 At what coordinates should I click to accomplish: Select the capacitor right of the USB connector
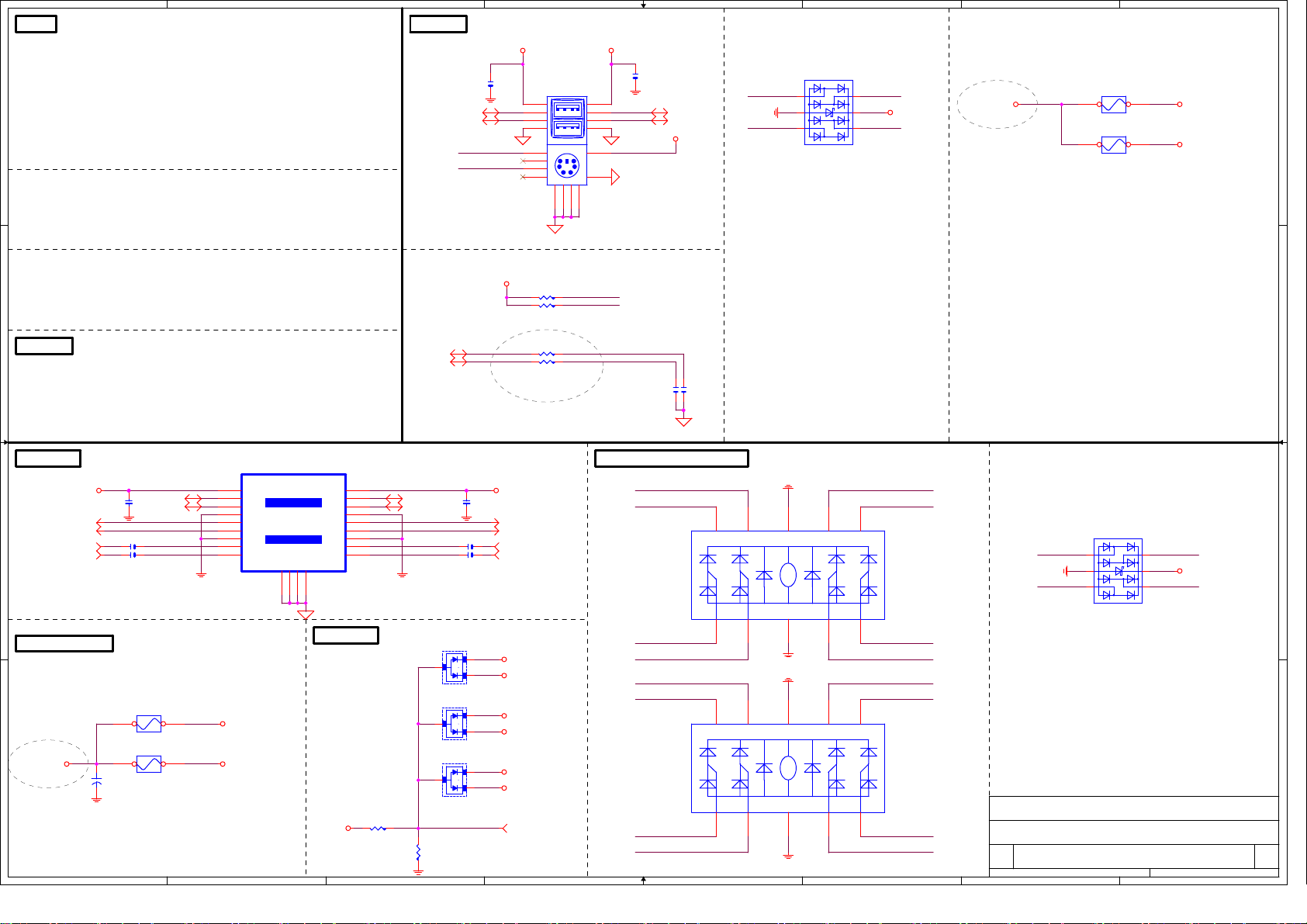click(635, 77)
